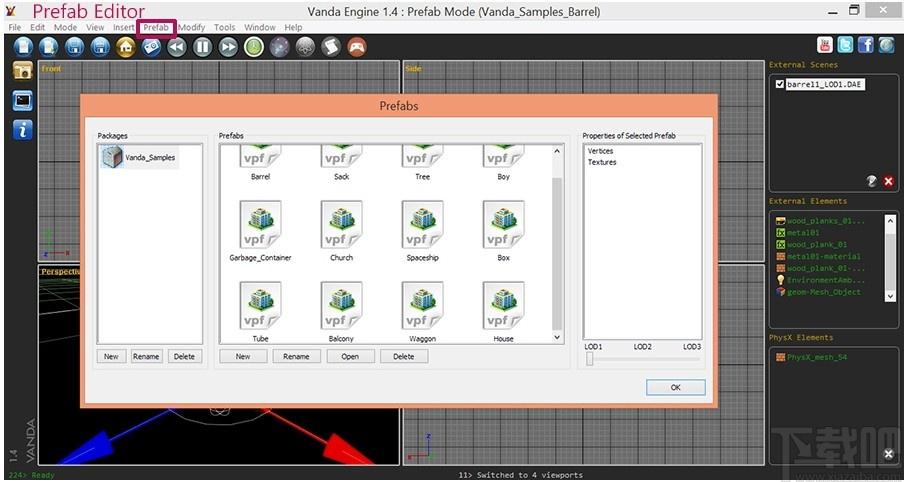
Task: Click the up arrow of the External Elements scrollbar
Action: tap(889, 220)
